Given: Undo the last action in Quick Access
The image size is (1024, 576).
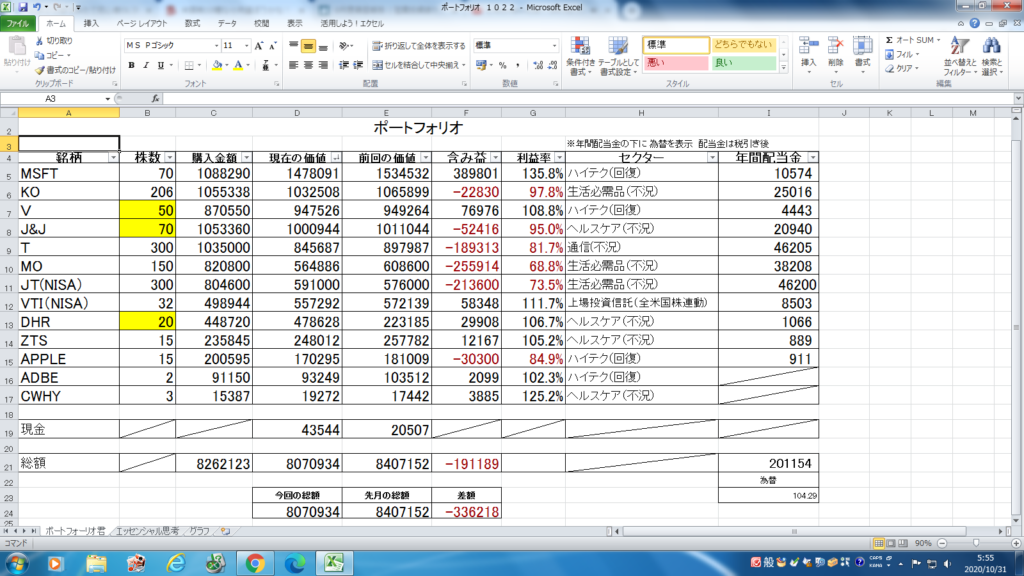Looking at the screenshot, I should tap(37, 7).
